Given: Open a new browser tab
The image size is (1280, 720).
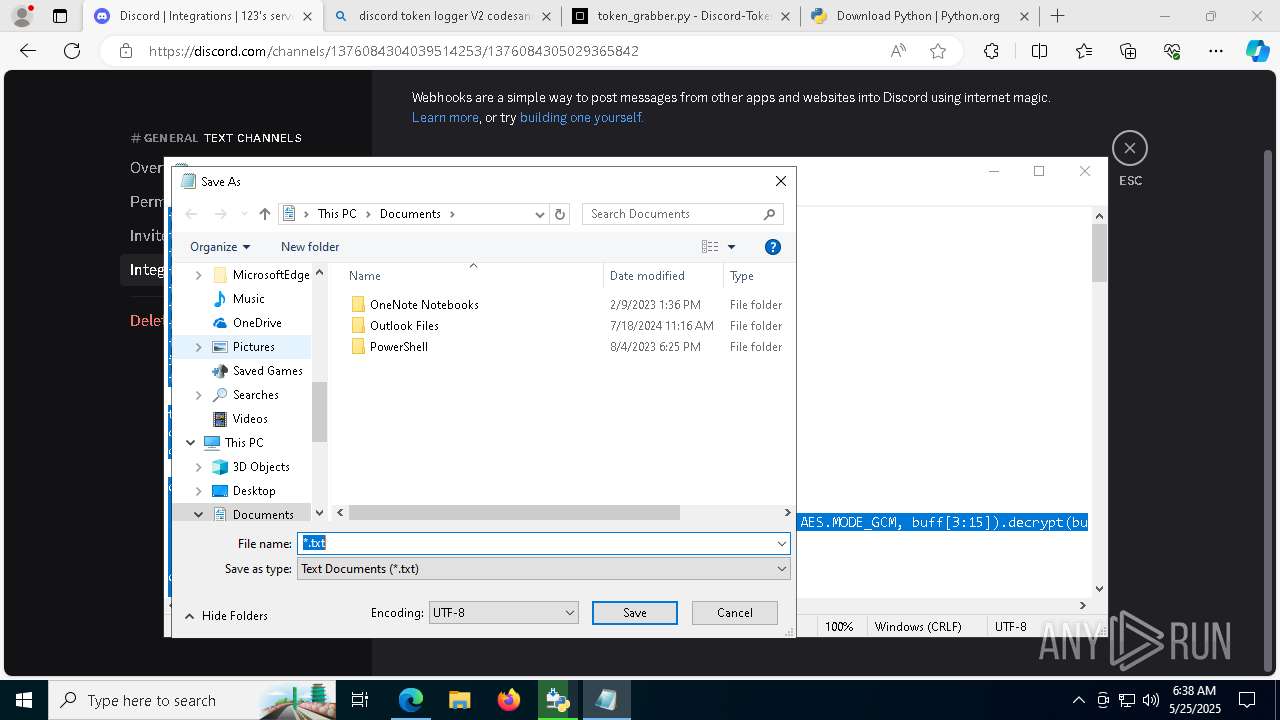Looking at the screenshot, I should coord(1058,16).
